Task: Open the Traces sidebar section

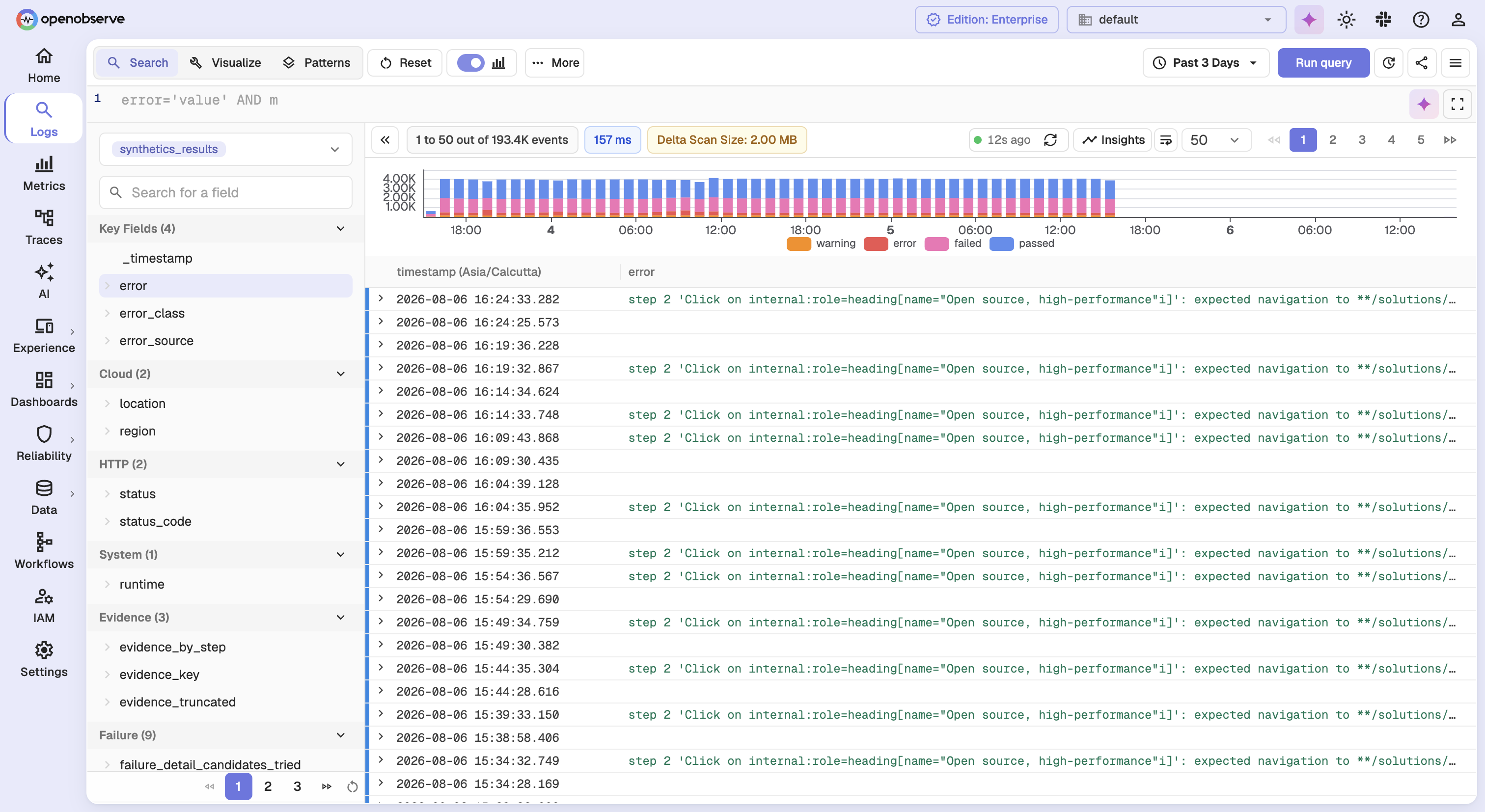Action: (x=44, y=228)
